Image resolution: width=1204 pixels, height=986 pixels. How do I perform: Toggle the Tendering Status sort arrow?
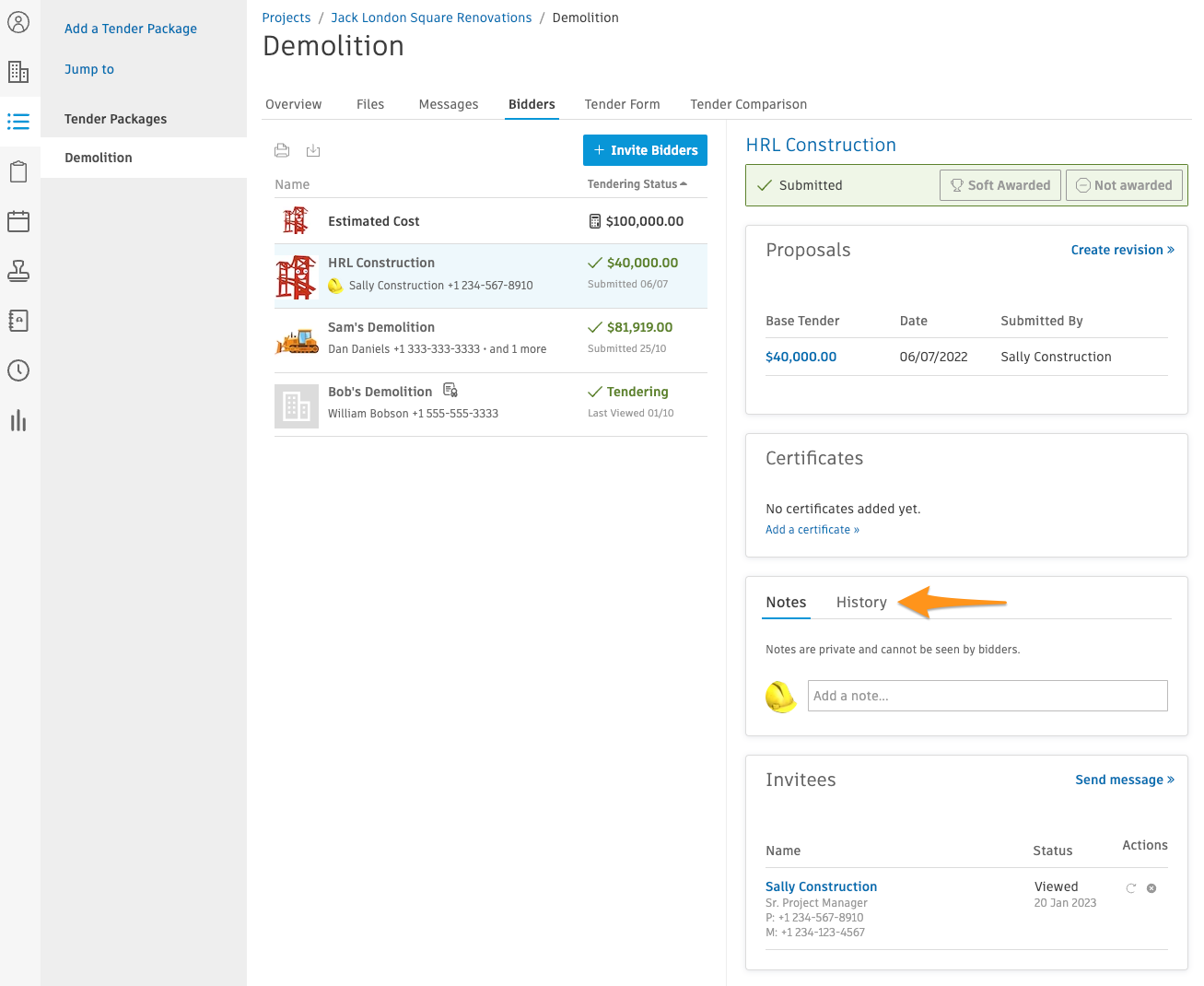click(x=682, y=183)
